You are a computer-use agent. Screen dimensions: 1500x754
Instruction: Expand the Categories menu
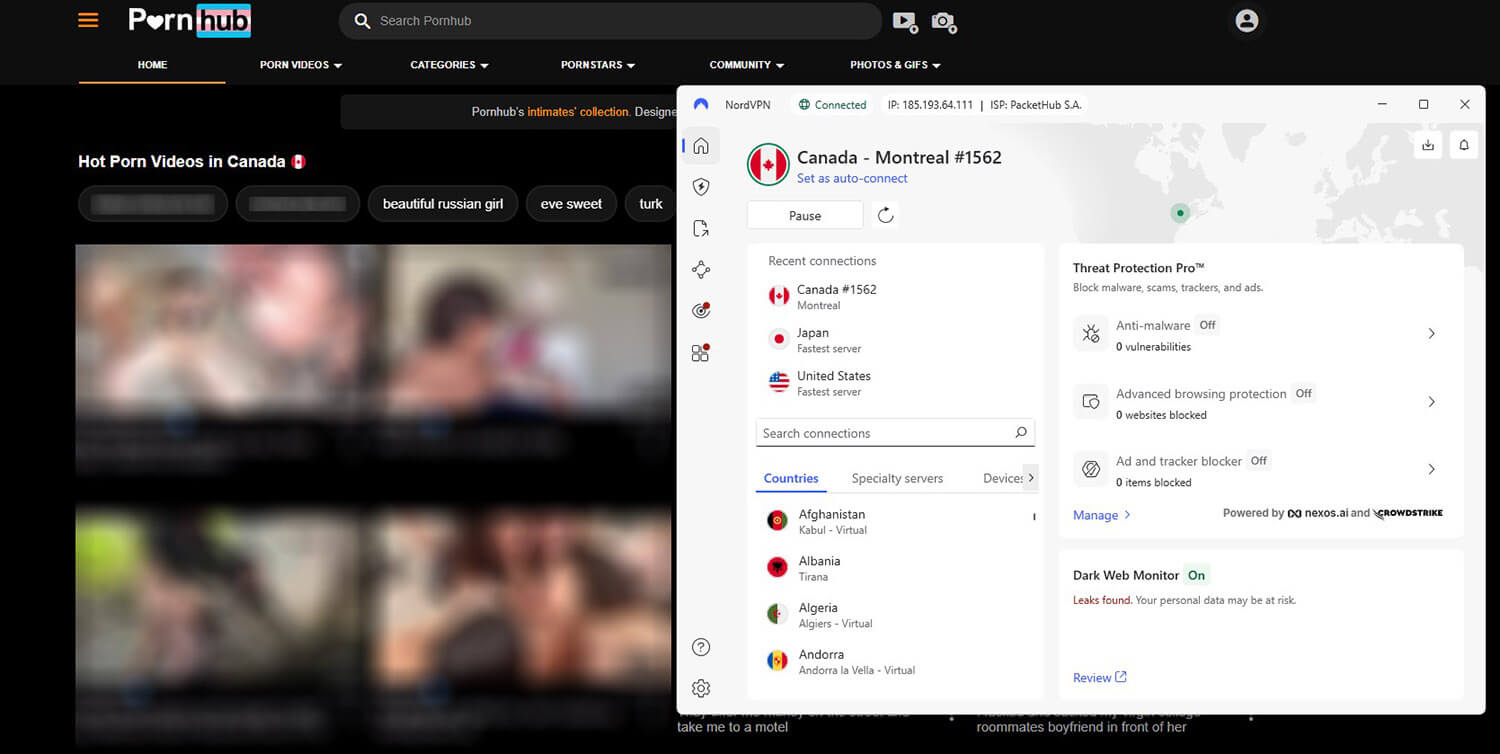pos(449,64)
